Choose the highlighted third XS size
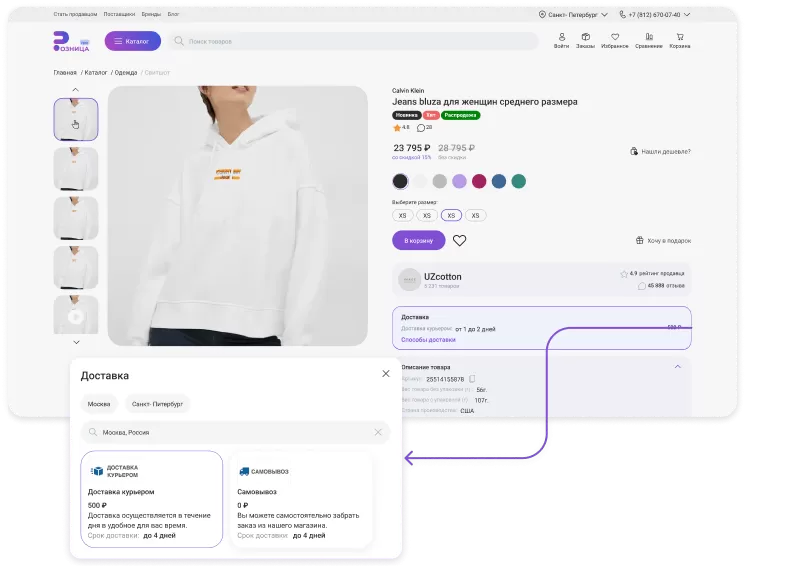The width and height of the screenshot is (808, 569). (451, 215)
